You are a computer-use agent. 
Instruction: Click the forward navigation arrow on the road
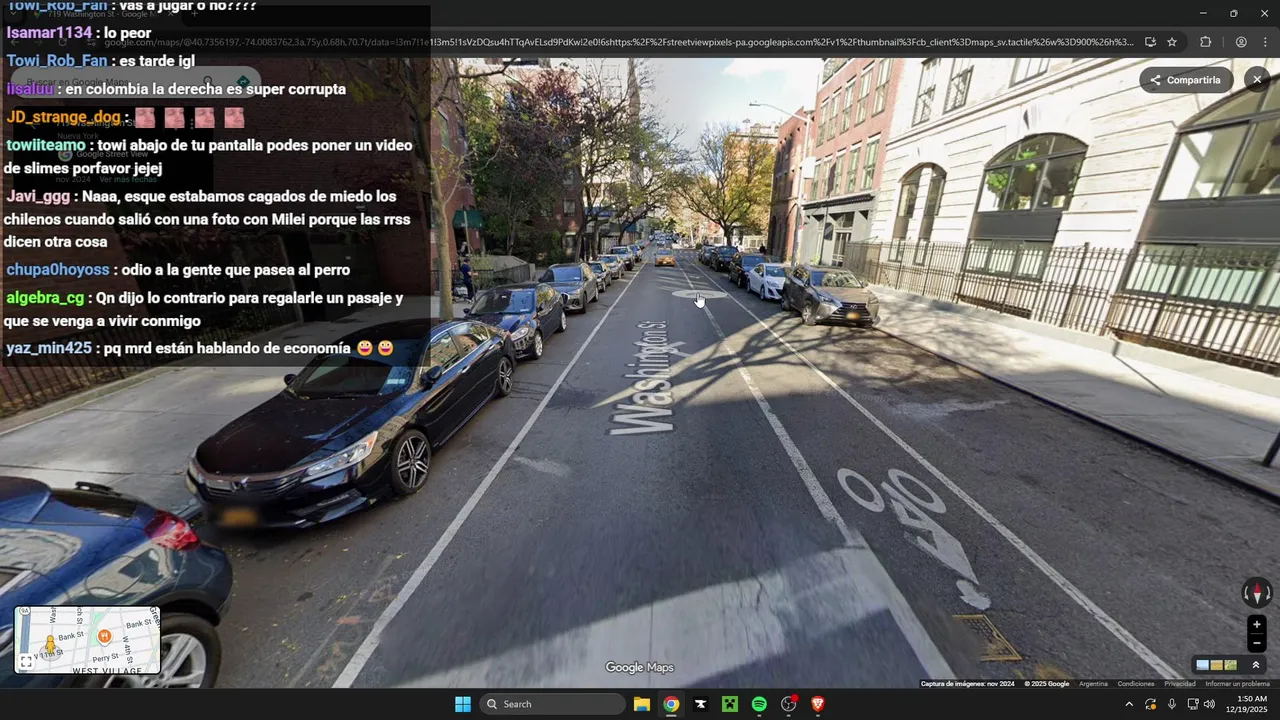coord(699,295)
